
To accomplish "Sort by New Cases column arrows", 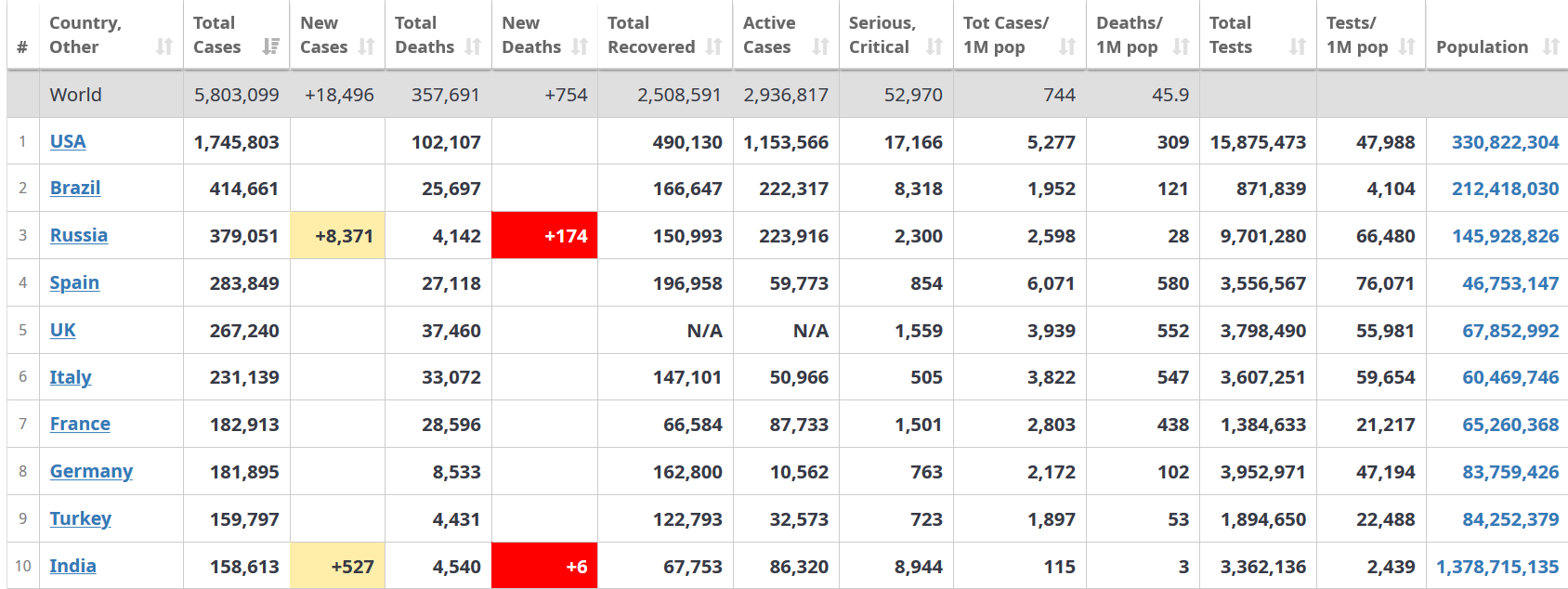I will 366,46.
